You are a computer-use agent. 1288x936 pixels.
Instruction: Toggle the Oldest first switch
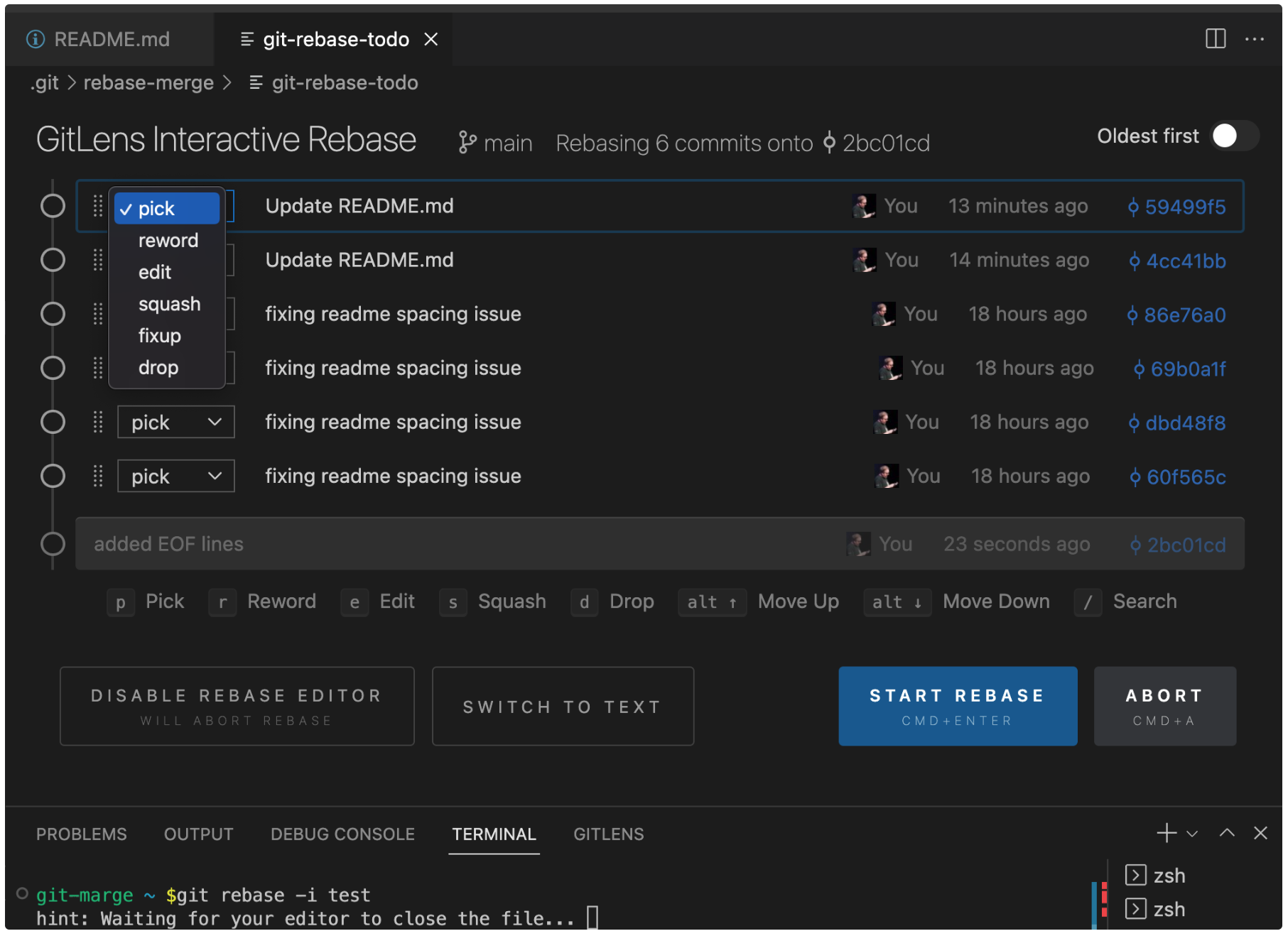coord(1235,136)
